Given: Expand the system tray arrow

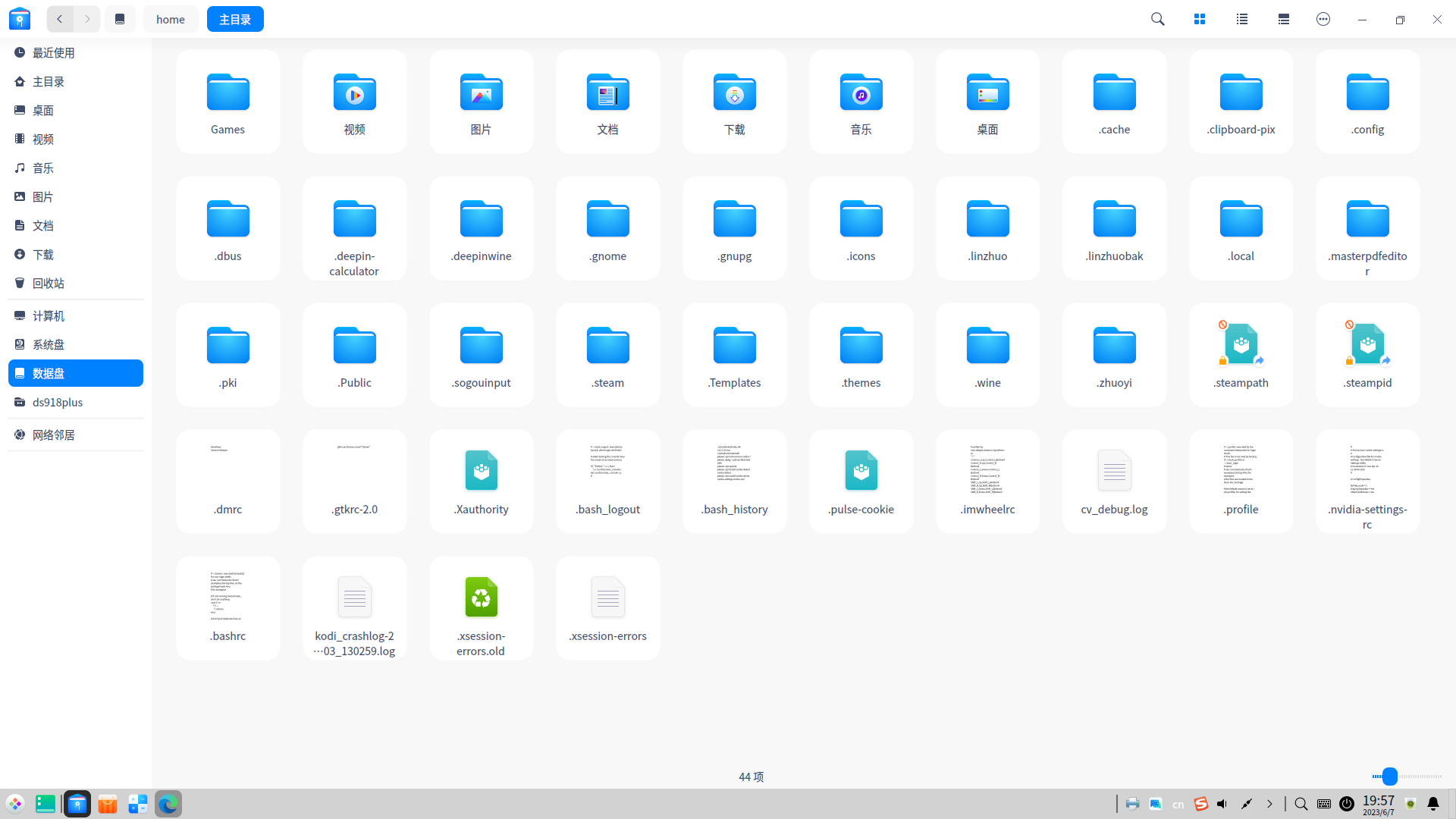Looking at the screenshot, I should click(1269, 804).
